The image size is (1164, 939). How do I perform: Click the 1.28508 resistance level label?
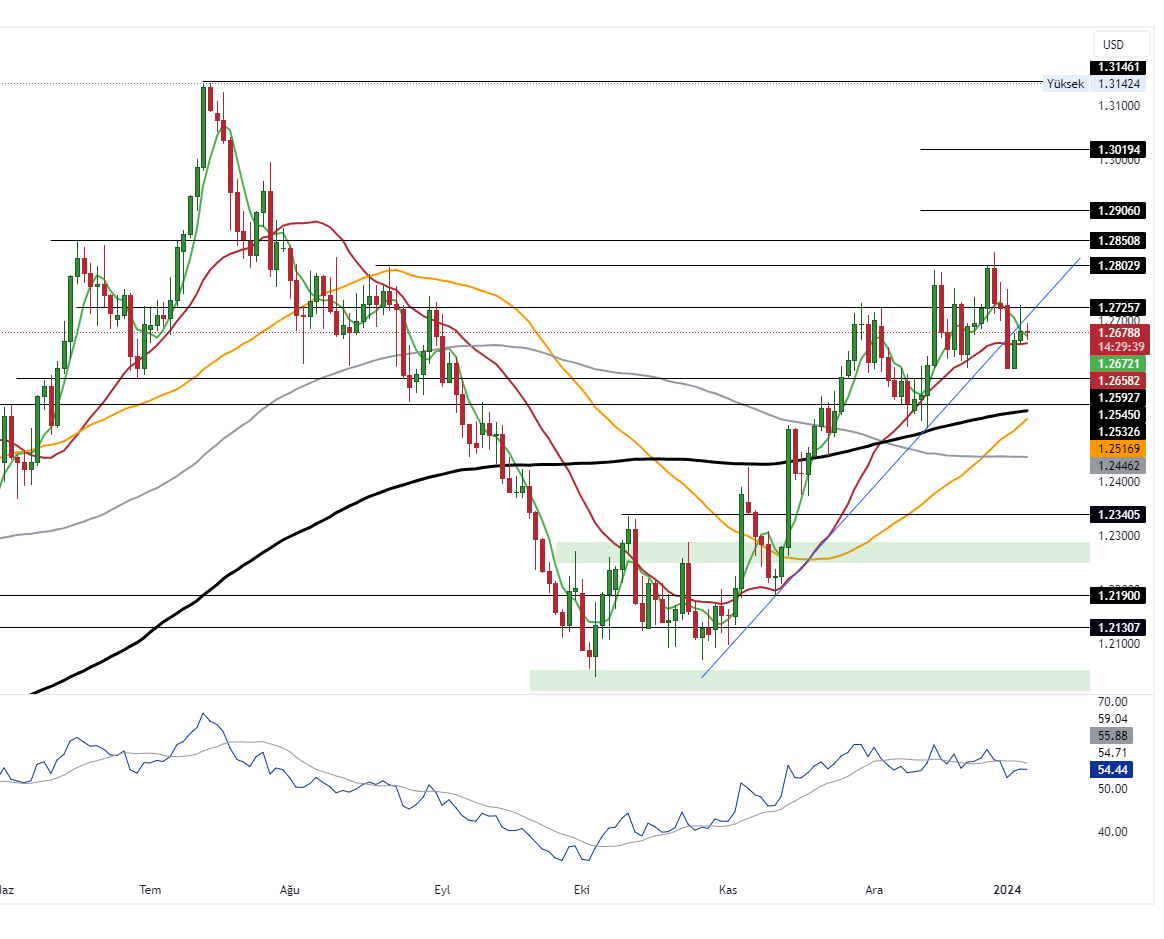1120,241
